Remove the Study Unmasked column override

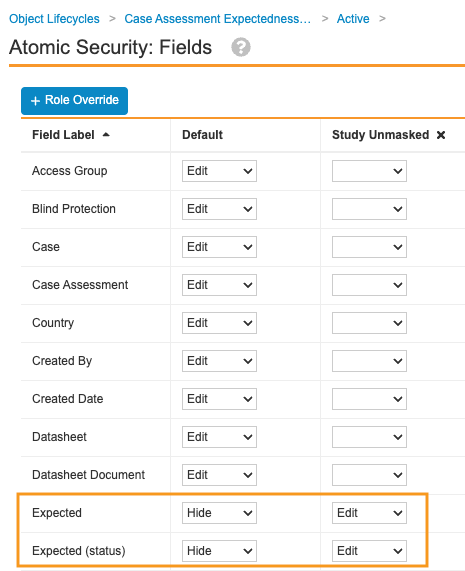tap(441, 135)
